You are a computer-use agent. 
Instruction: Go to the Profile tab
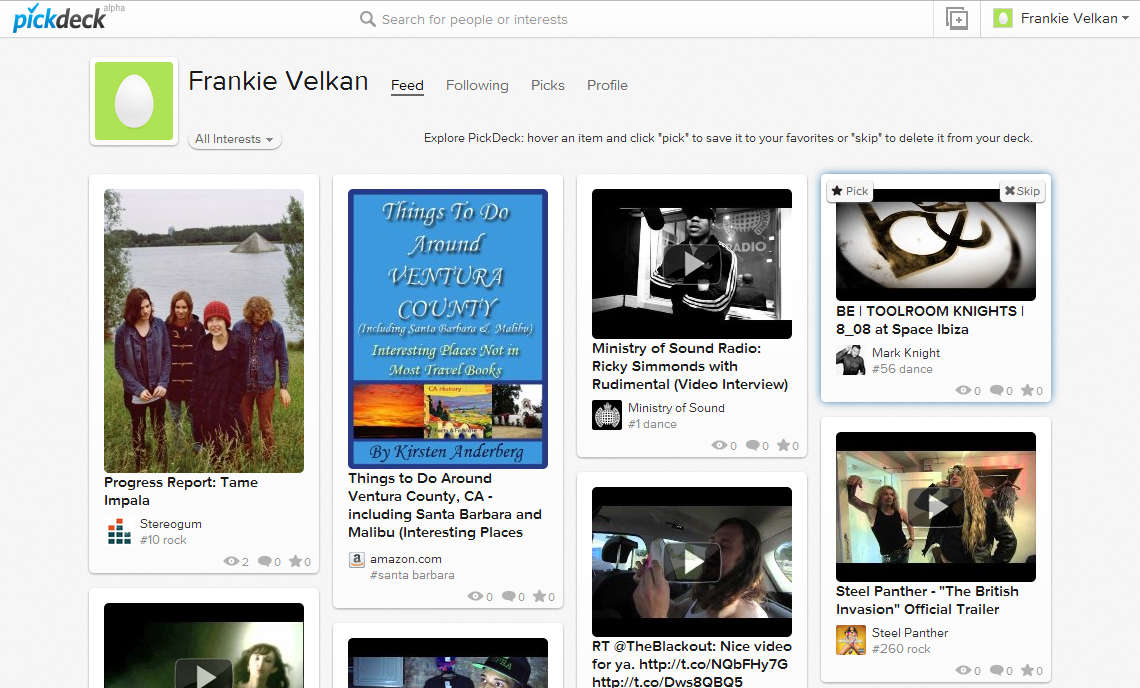click(607, 86)
